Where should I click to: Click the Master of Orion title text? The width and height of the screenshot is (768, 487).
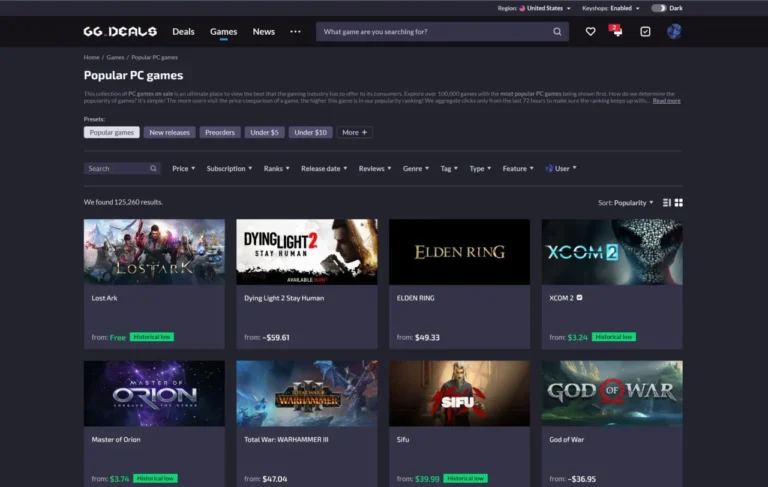coord(116,439)
